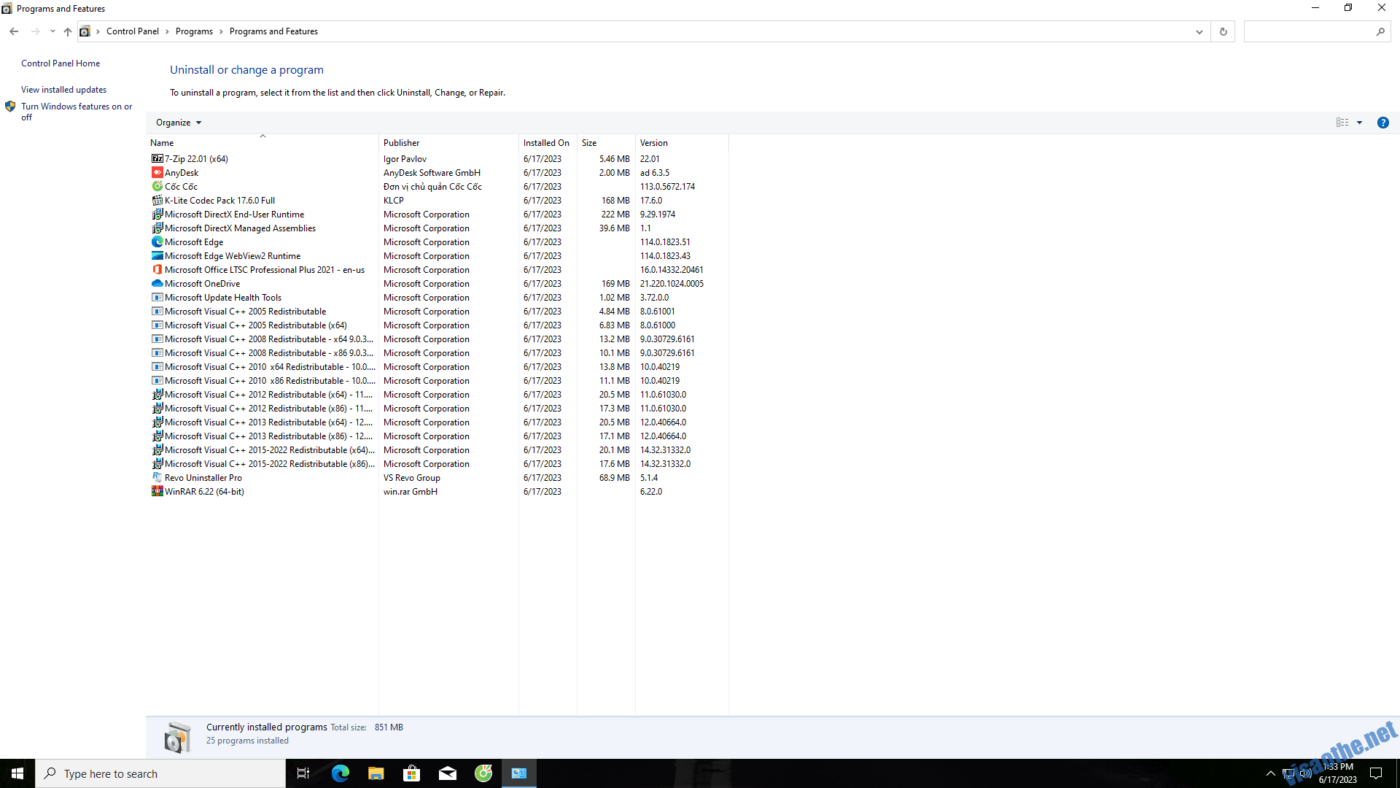
Task: Select the Revo Uninstaller Pro icon
Action: pyautogui.click(x=157, y=477)
